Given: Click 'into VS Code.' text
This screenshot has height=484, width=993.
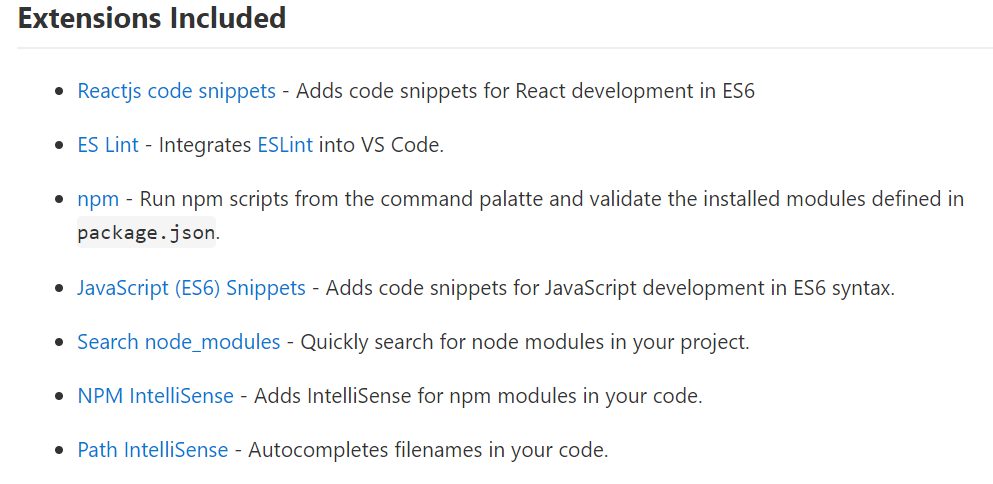Looking at the screenshot, I should [x=381, y=145].
